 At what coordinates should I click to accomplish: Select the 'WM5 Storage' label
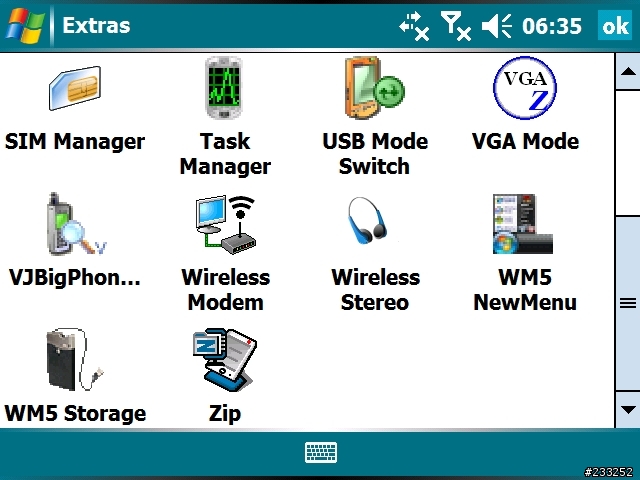(x=75, y=413)
